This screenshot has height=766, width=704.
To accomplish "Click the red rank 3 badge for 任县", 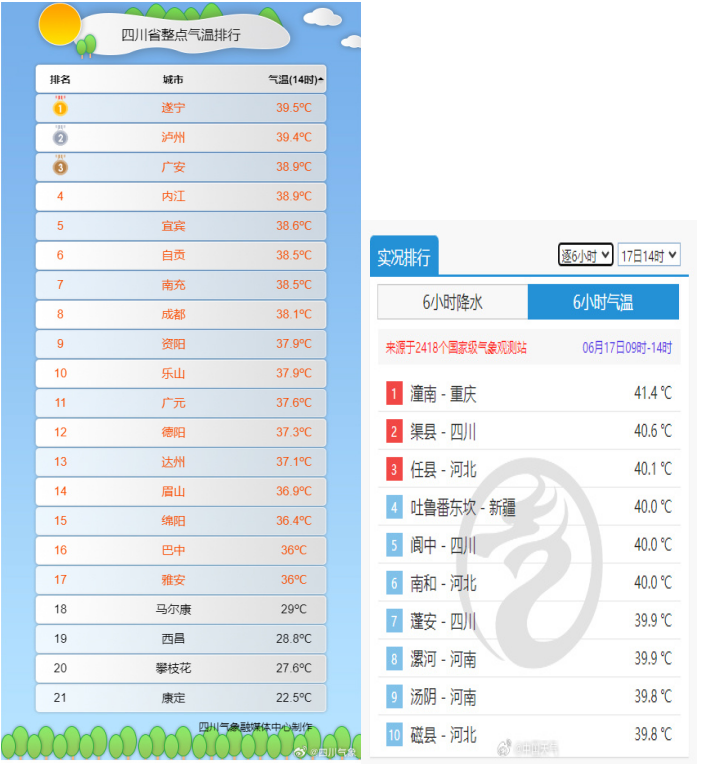I will point(395,469).
